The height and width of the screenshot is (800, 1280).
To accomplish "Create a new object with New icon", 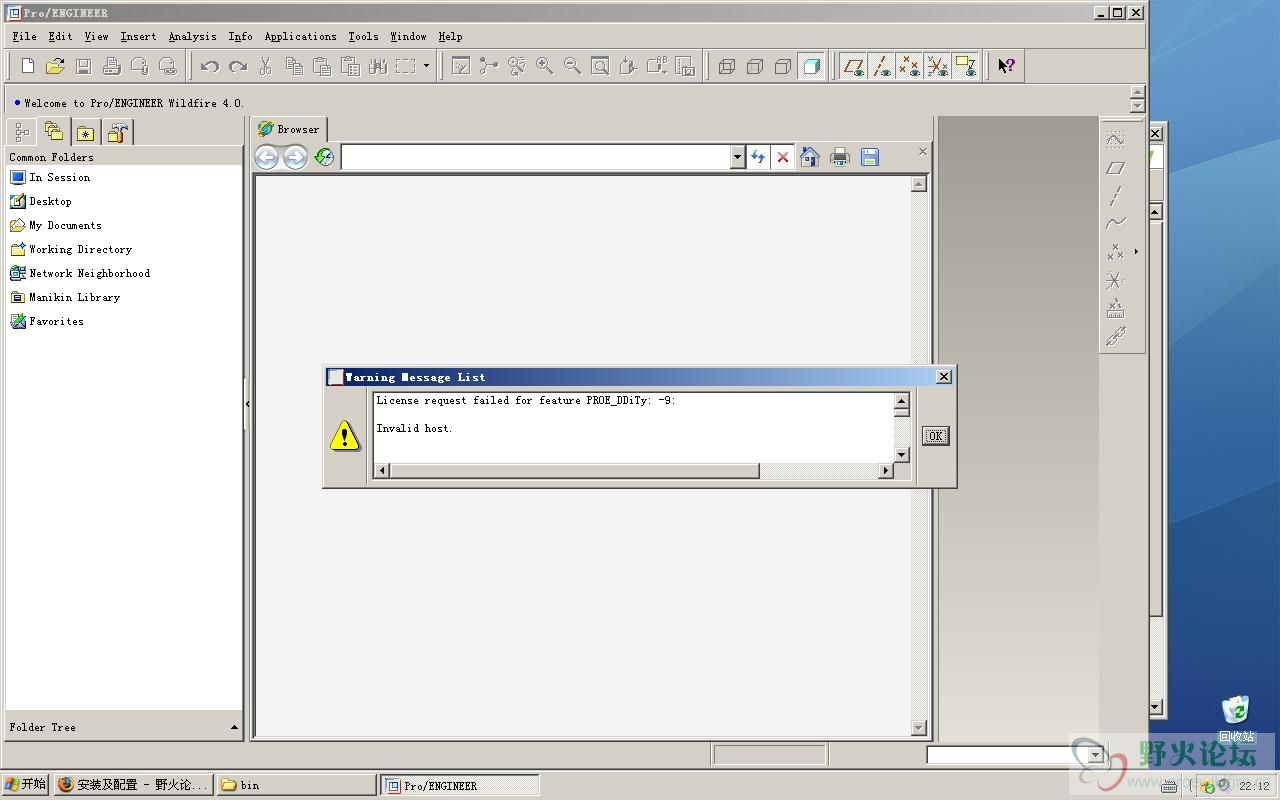I will click(x=28, y=66).
